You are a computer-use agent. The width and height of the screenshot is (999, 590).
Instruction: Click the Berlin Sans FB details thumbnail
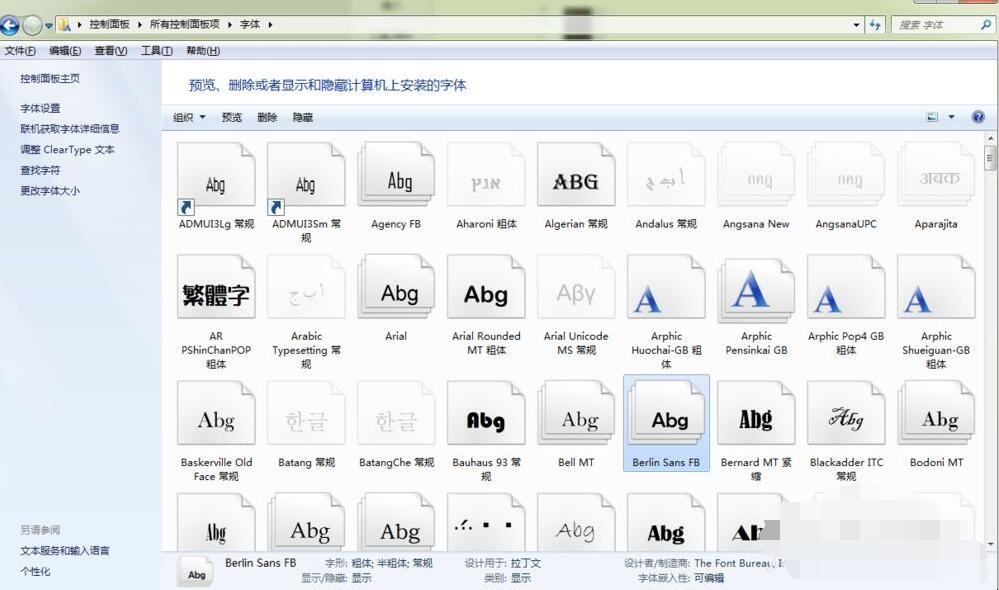click(196, 571)
